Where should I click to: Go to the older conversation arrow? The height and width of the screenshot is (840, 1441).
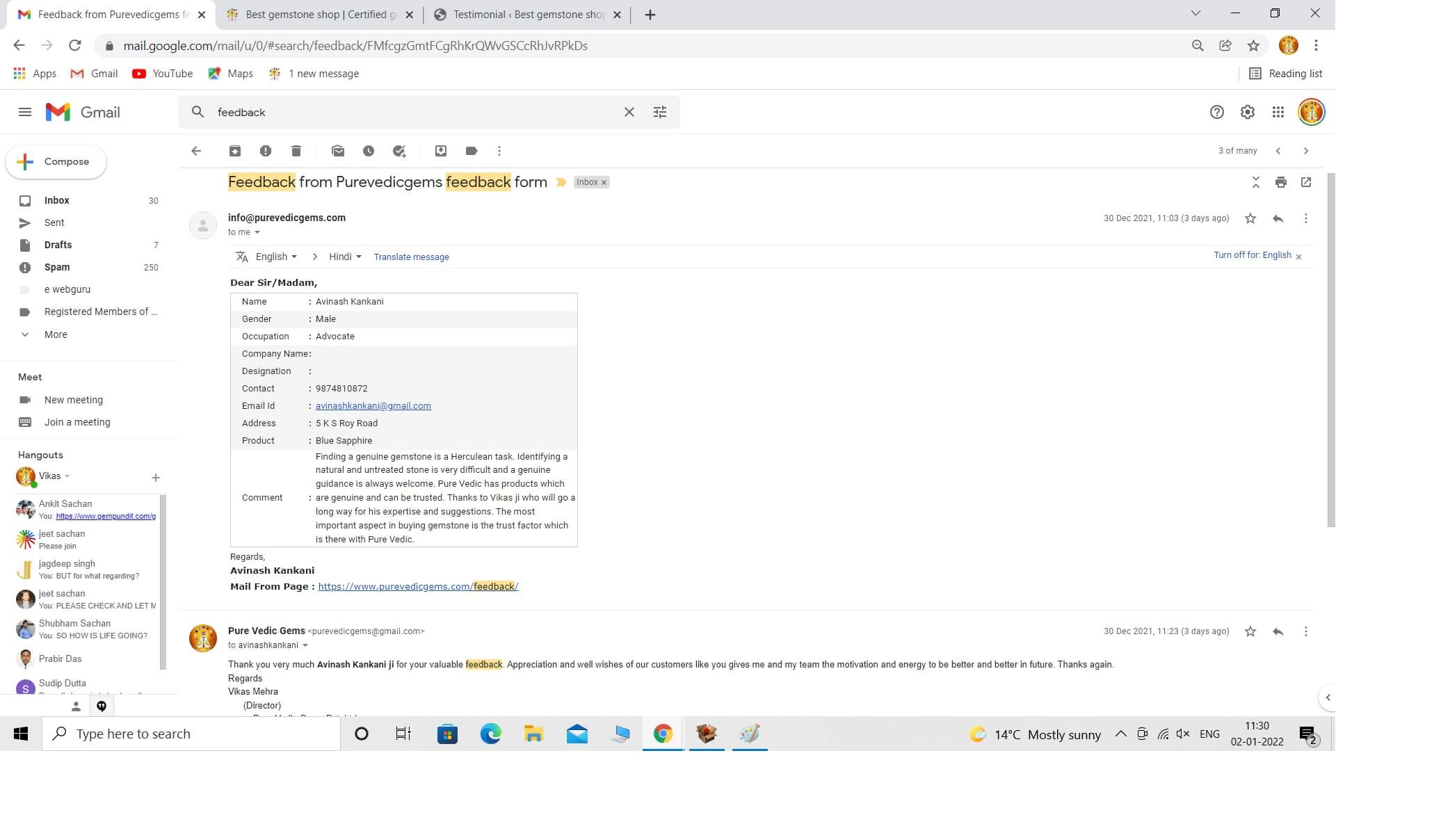(1306, 151)
